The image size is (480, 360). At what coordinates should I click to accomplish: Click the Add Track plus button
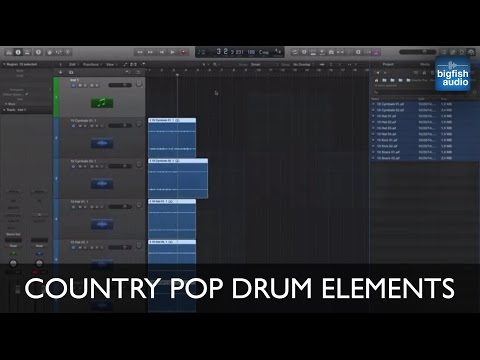[61, 72]
